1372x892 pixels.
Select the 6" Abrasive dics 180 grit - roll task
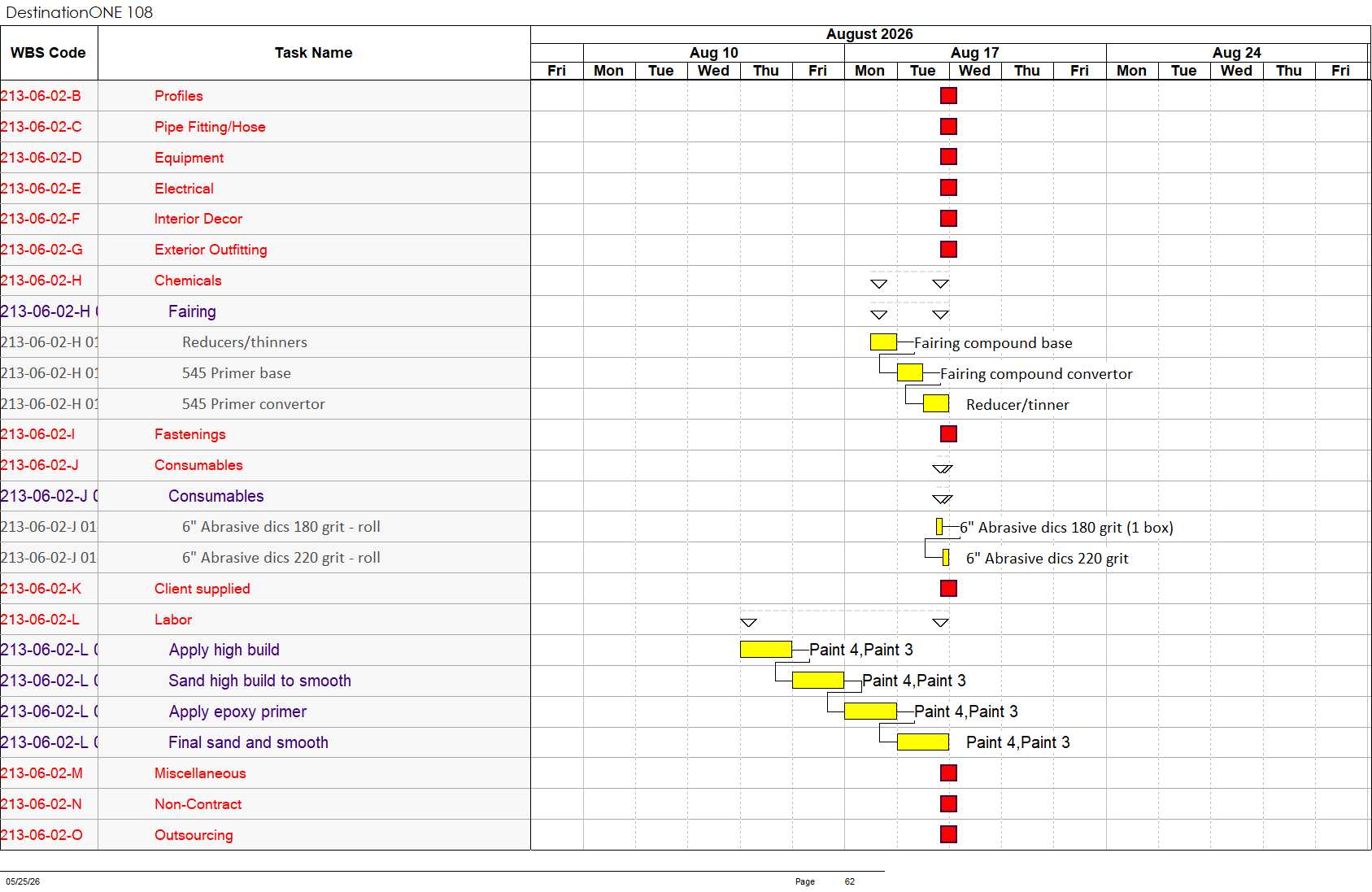281,527
